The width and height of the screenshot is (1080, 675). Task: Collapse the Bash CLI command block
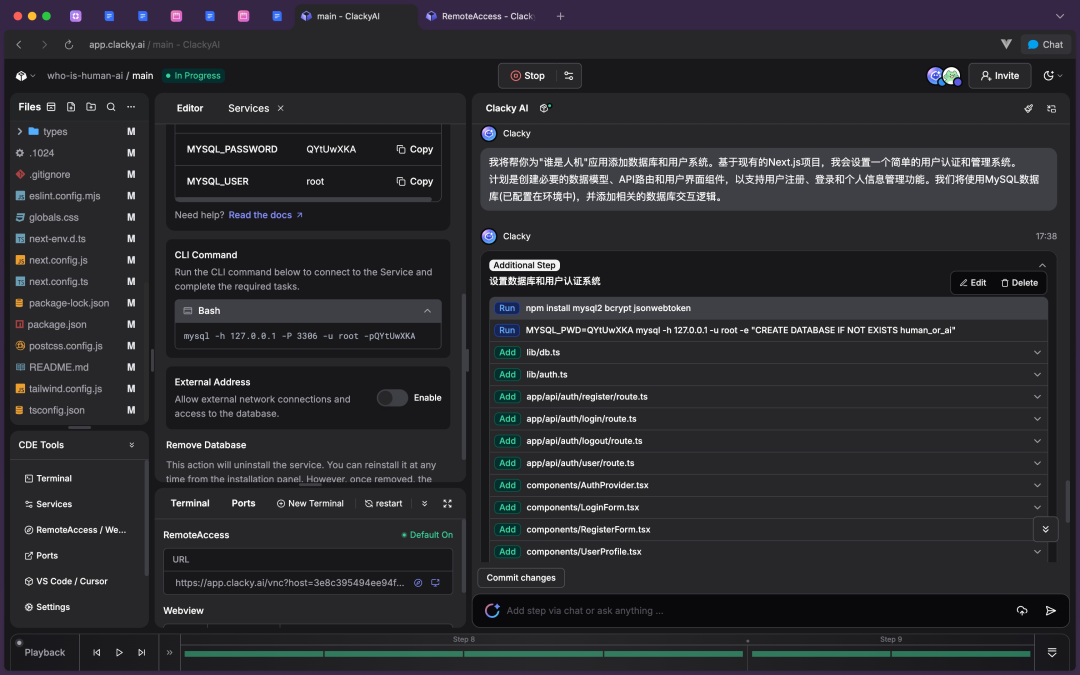(428, 310)
